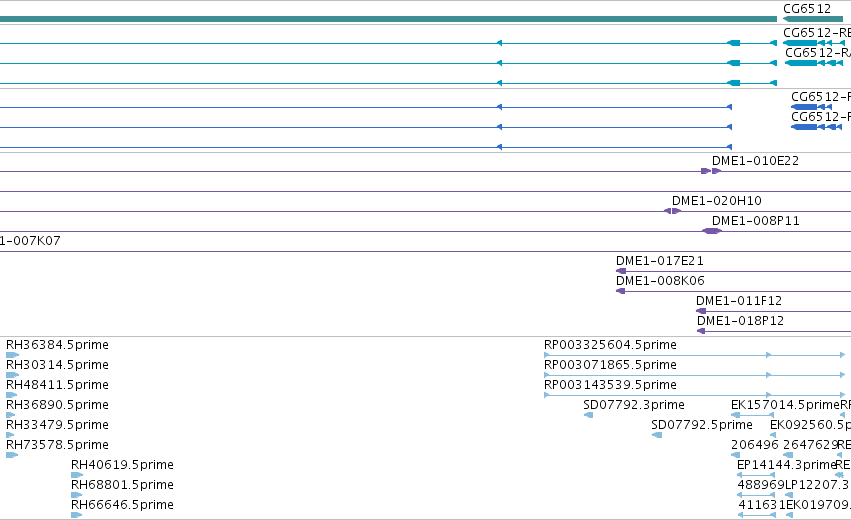Click the feature line under 488969
The width and height of the screenshot is (851, 520).
756,496
